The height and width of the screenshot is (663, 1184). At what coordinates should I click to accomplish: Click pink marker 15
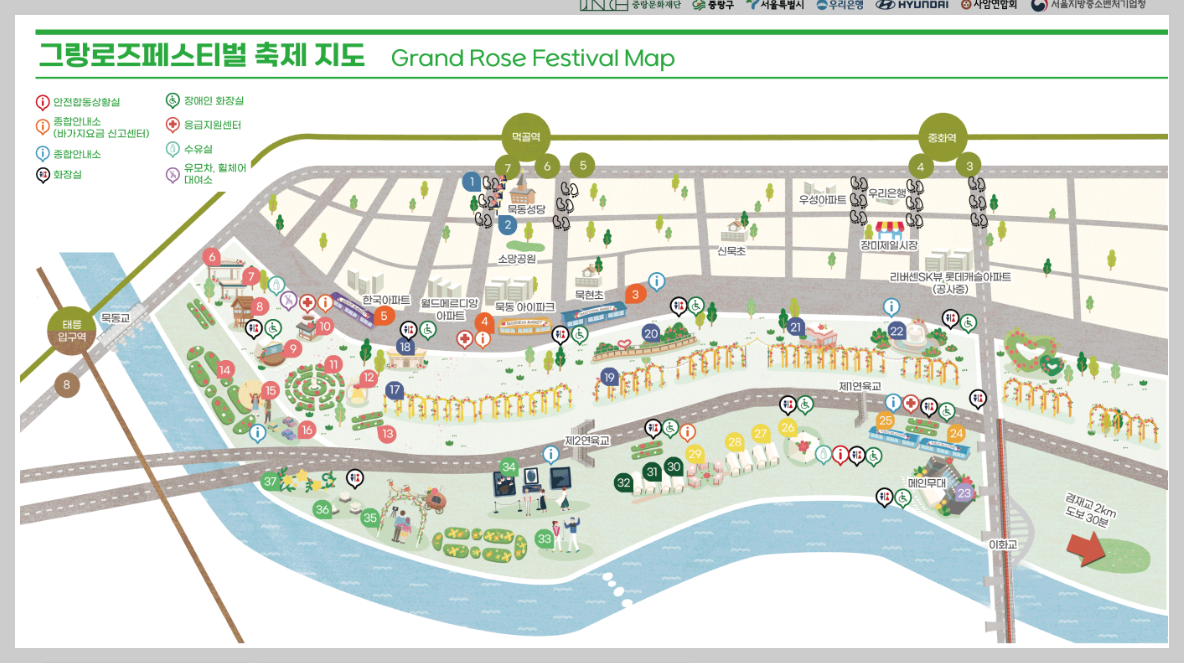[x=270, y=390]
